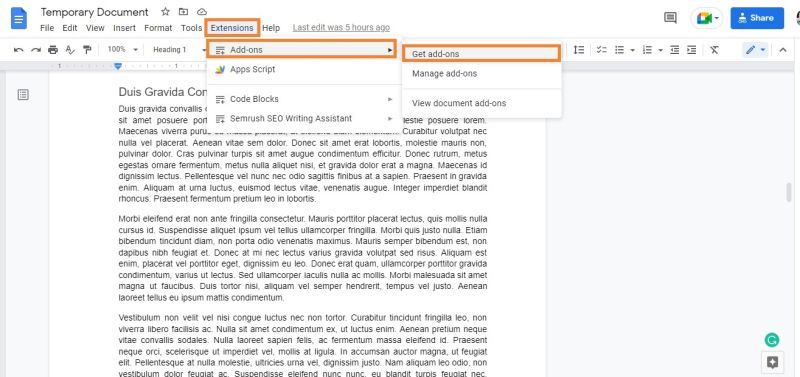This screenshot has height=377, width=800.
Task: Increase the indent
Action: (691, 49)
